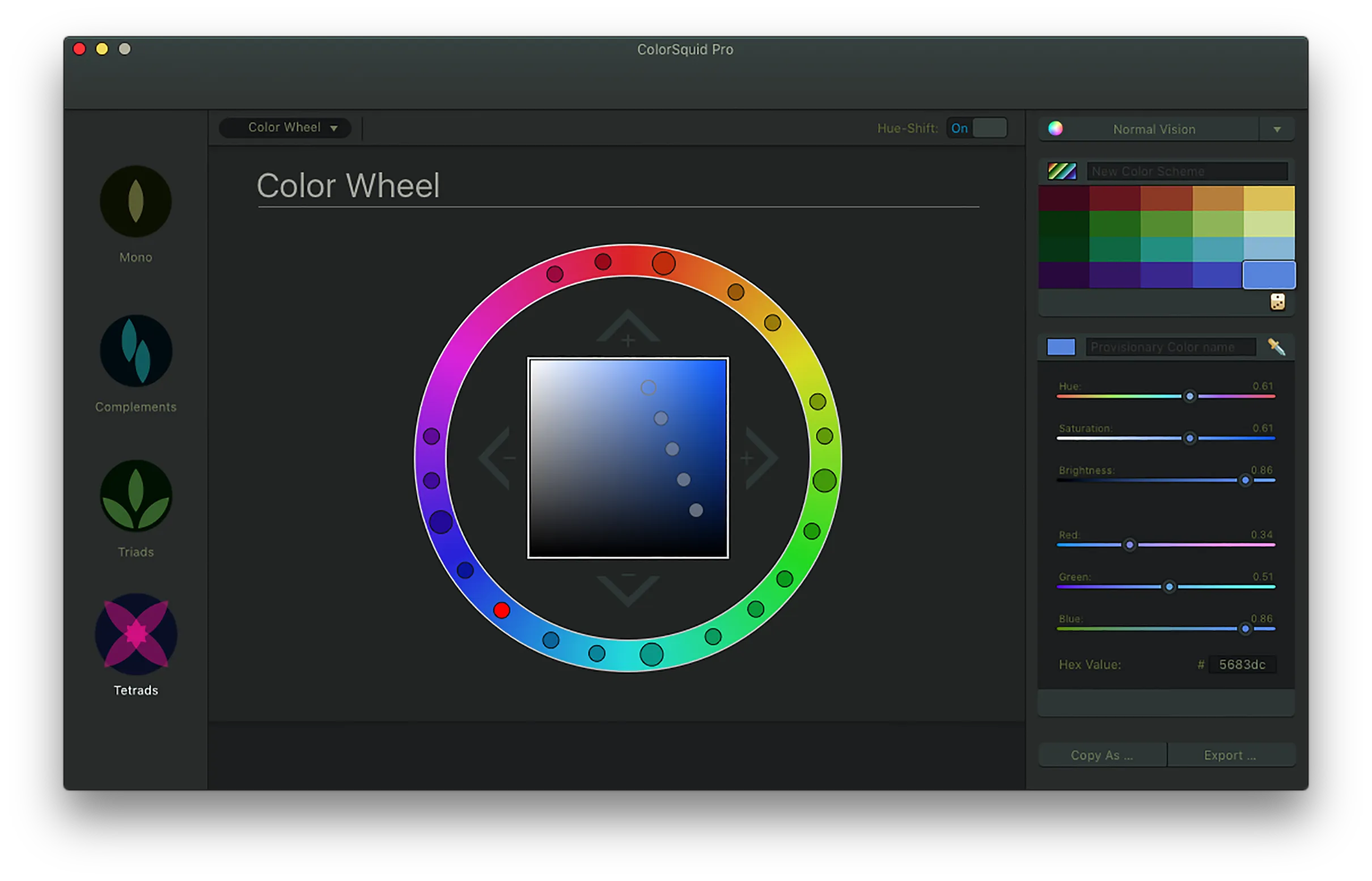Open the Color Wheel dropdown
The height and width of the screenshot is (881, 1372).
point(285,128)
